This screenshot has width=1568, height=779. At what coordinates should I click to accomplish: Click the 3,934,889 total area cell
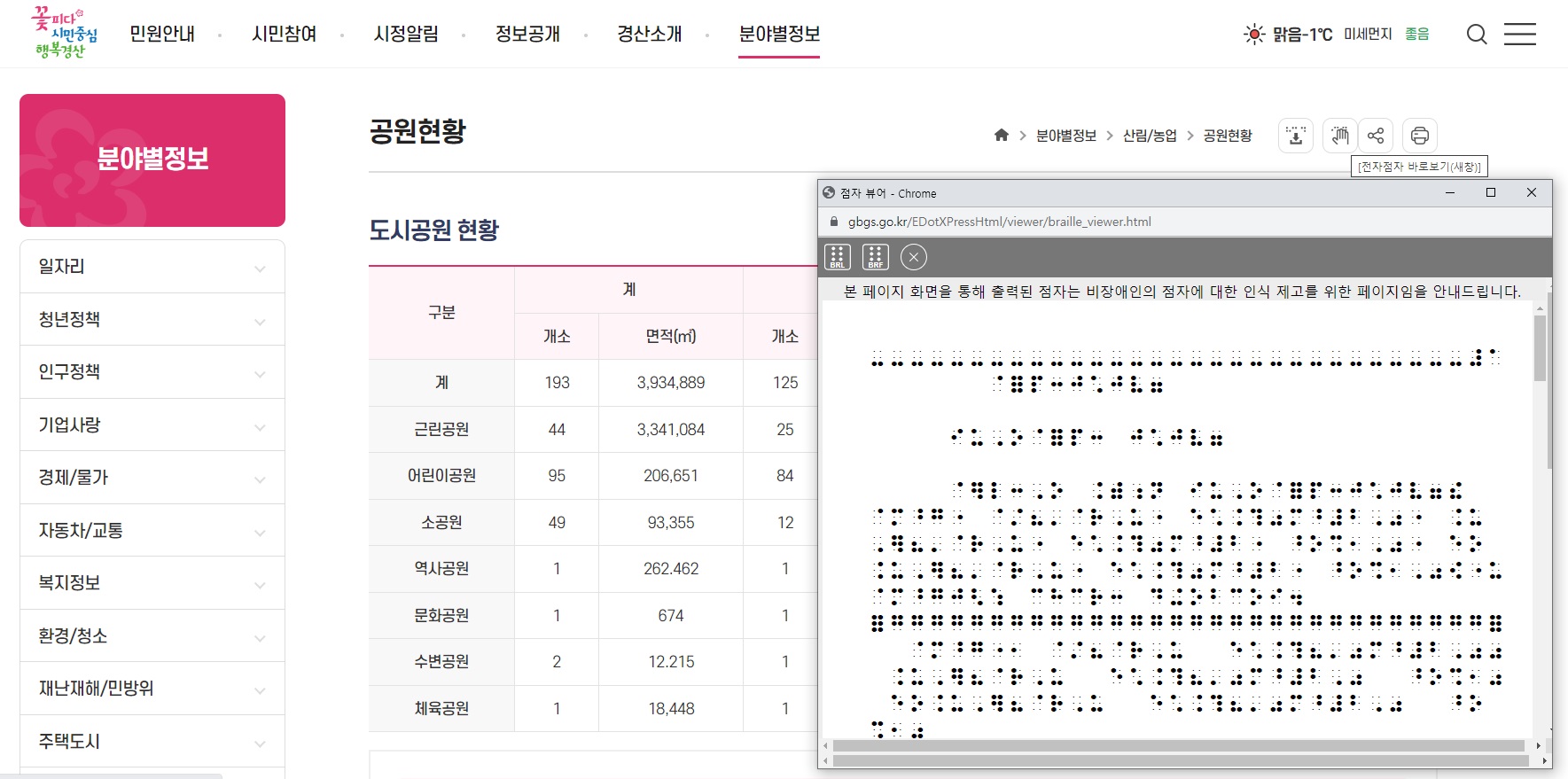[671, 383]
